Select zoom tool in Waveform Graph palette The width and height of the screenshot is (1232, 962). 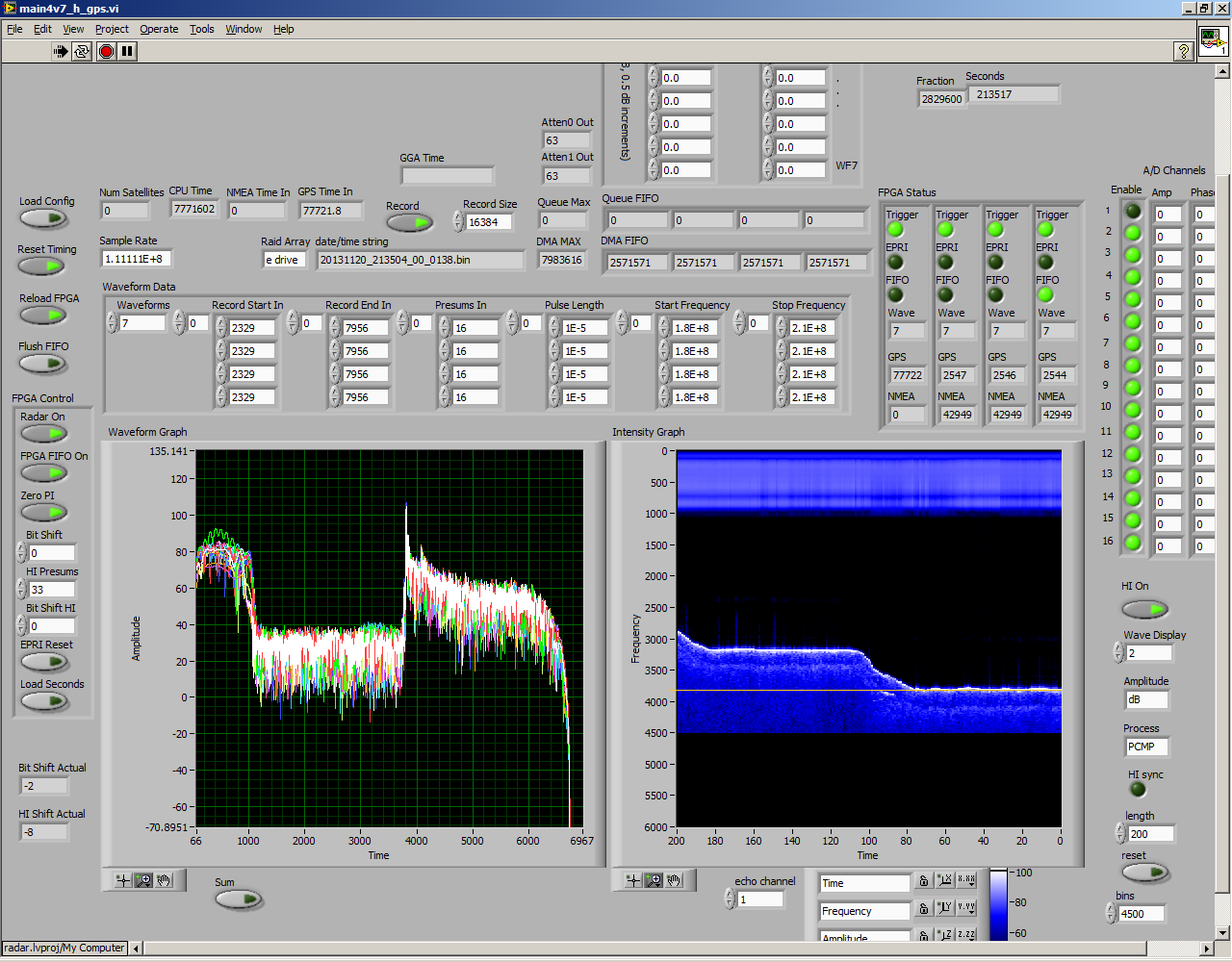pos(143,880)
